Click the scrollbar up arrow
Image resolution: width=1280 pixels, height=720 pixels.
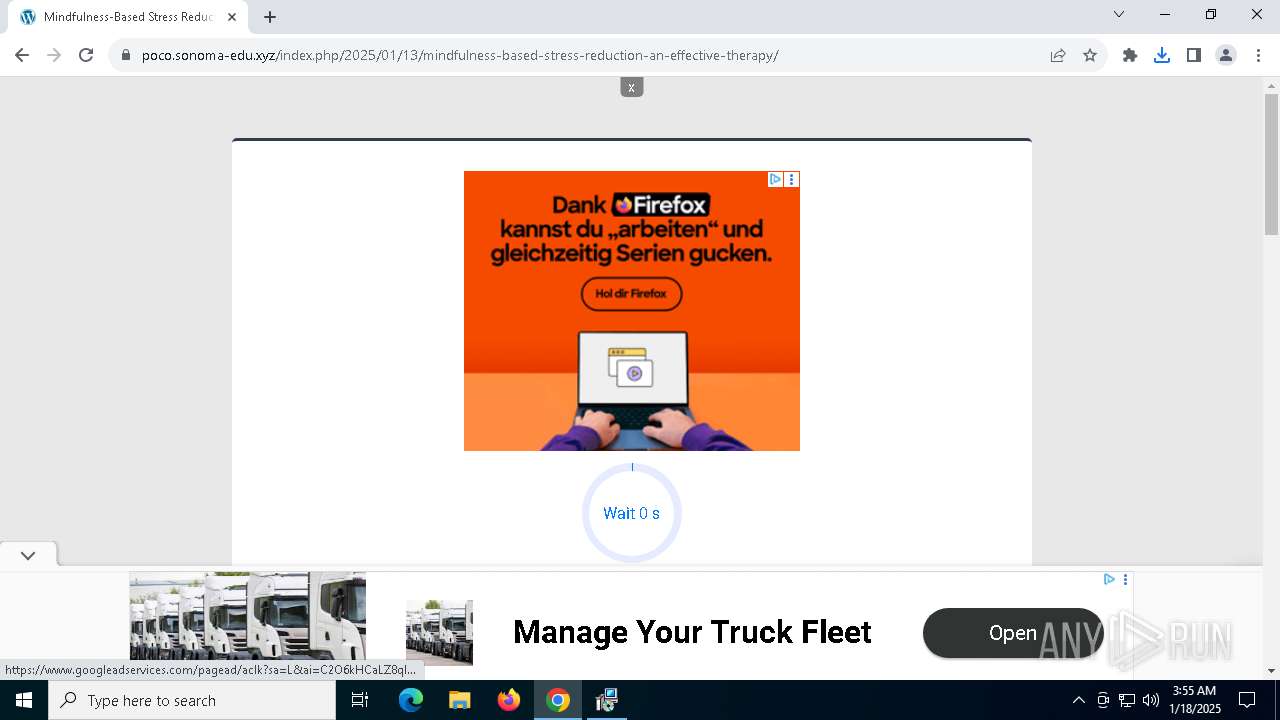1271,86
